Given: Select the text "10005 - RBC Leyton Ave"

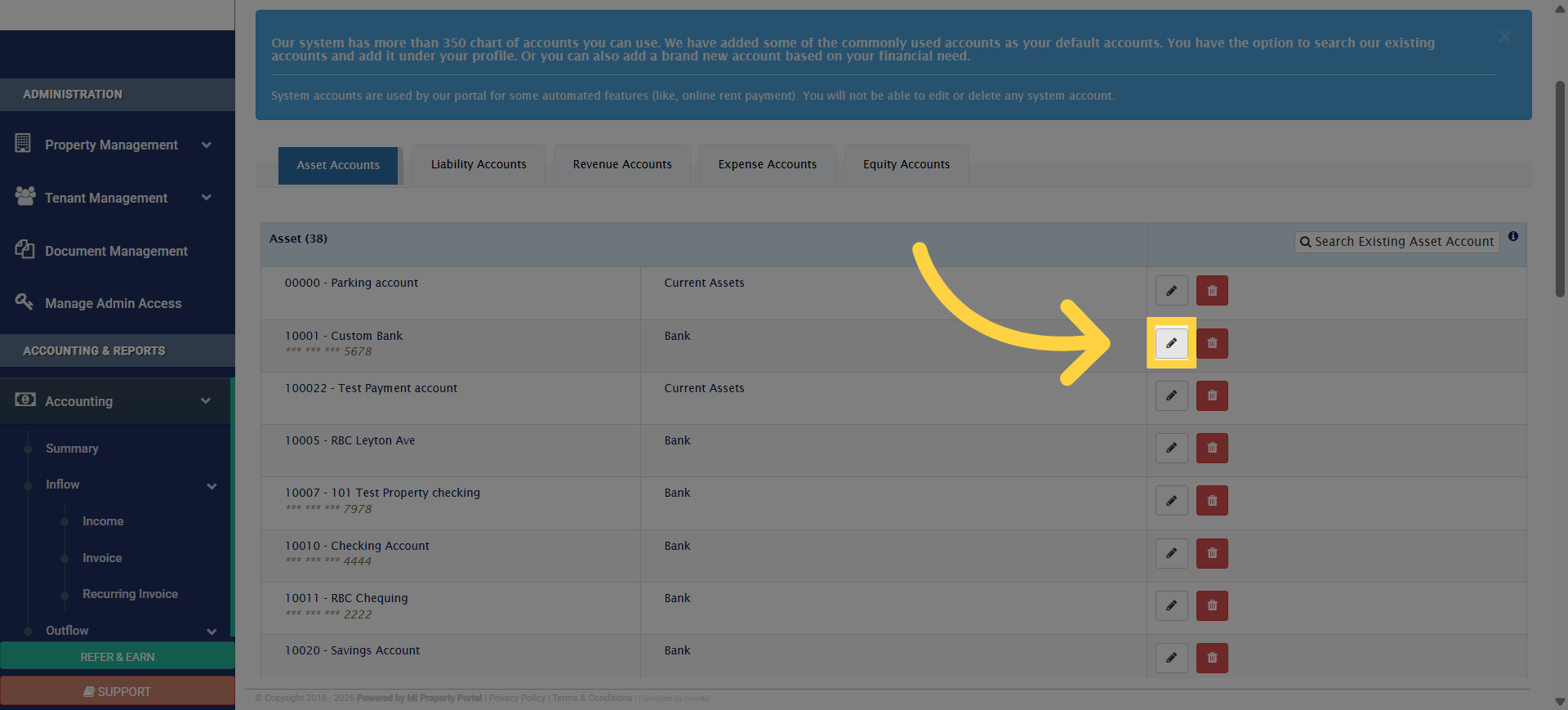Looking at the screenshot, I should pos(350,440).
